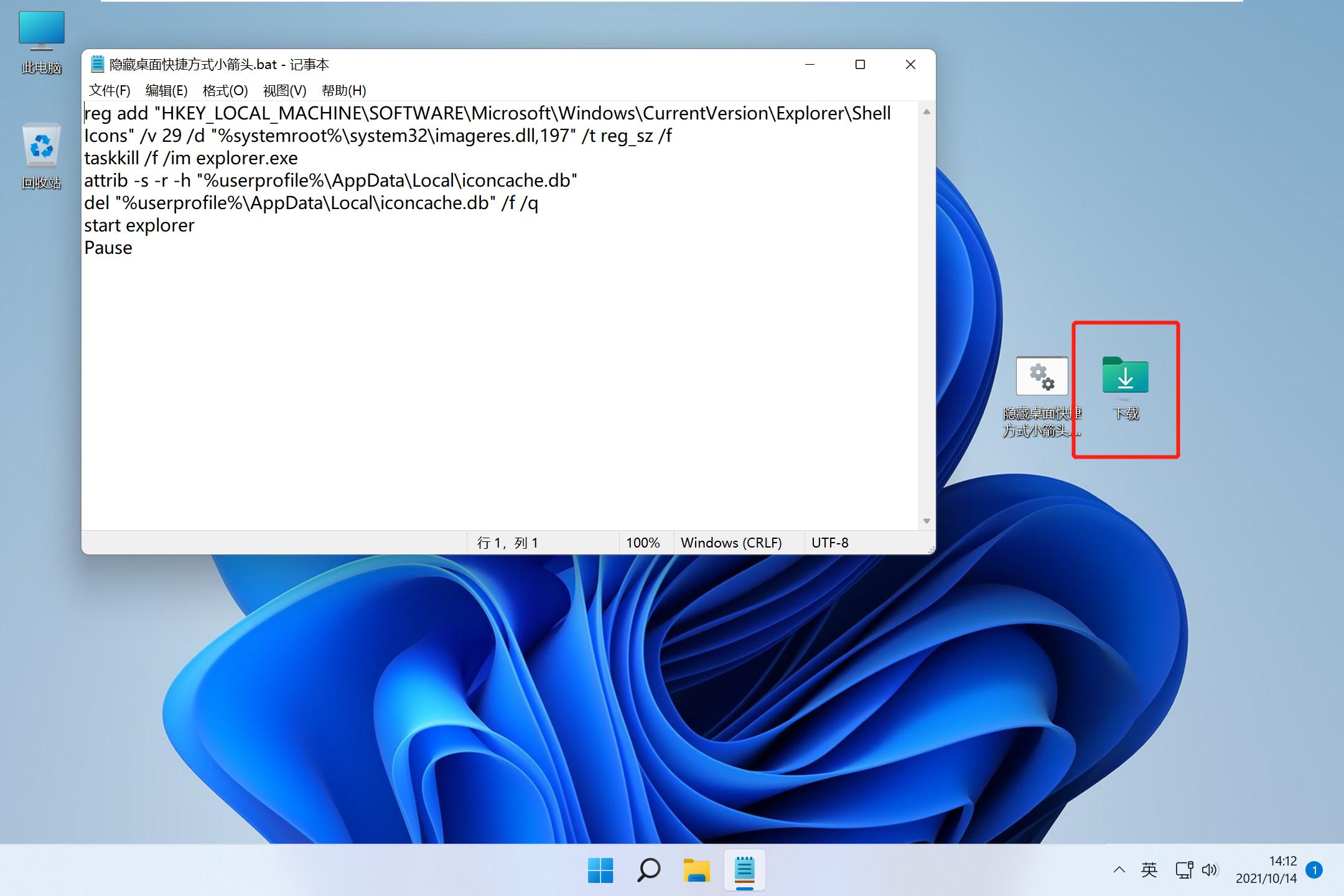Open the 帮助(H) menu
1344x896 pixels.
point(343,90)
